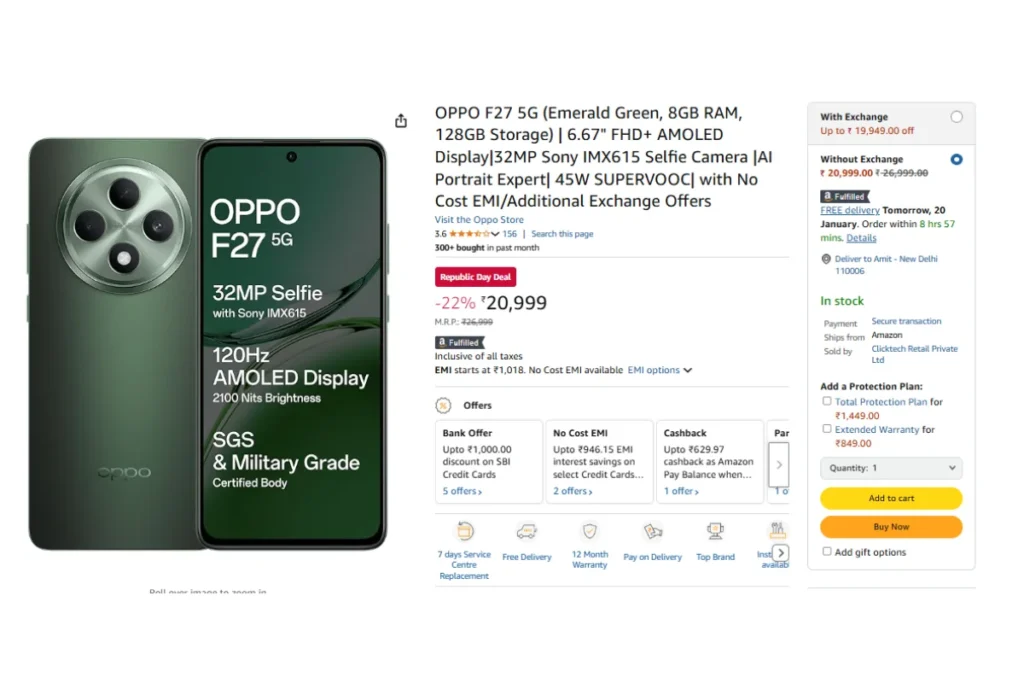Select the 12 Month Warranty shield icon

590,531
